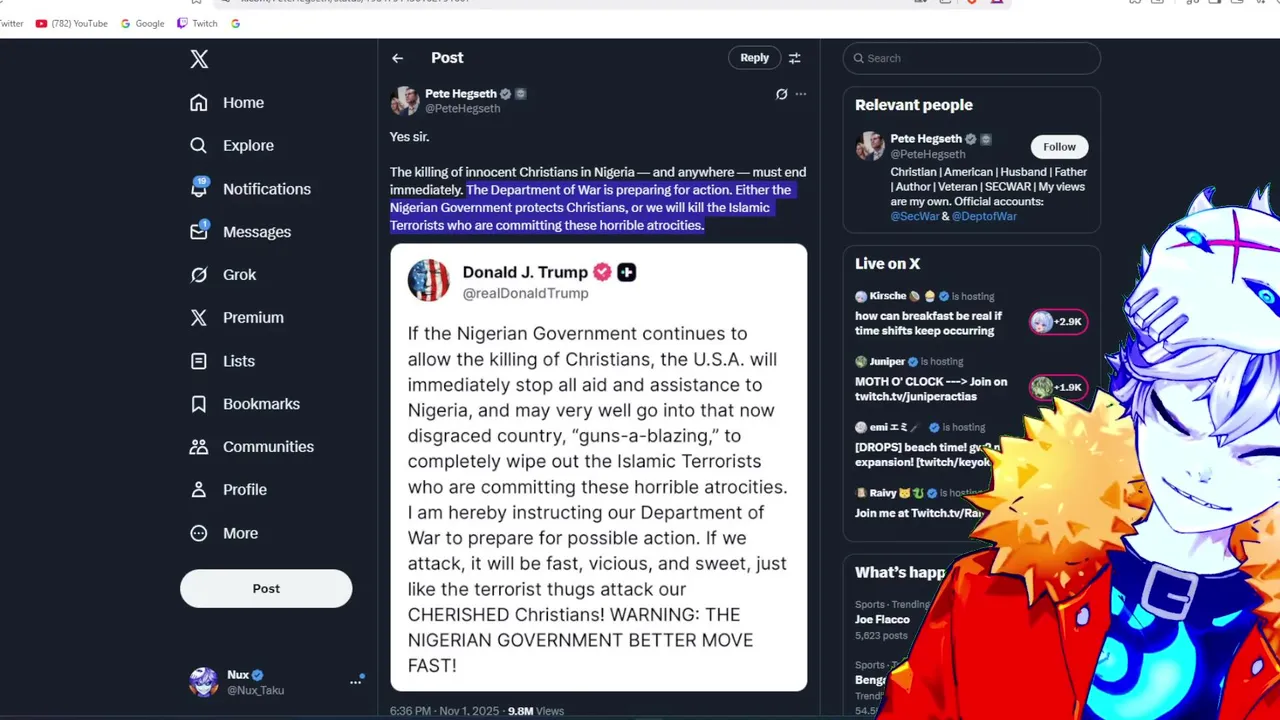Click into the Search field
Image resolution: width=1280 pixels, height=720 pixels.
[975, 58]
